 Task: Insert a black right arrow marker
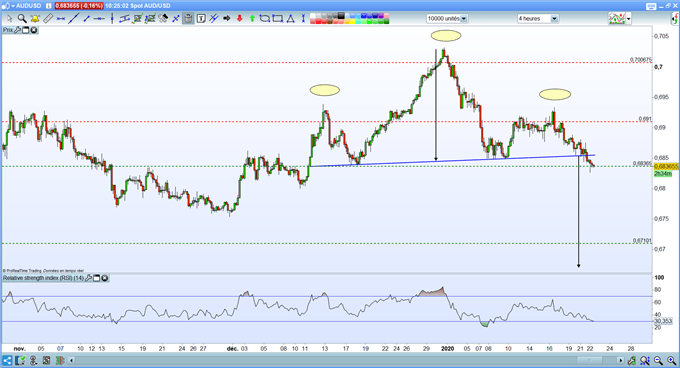(226, 19)
